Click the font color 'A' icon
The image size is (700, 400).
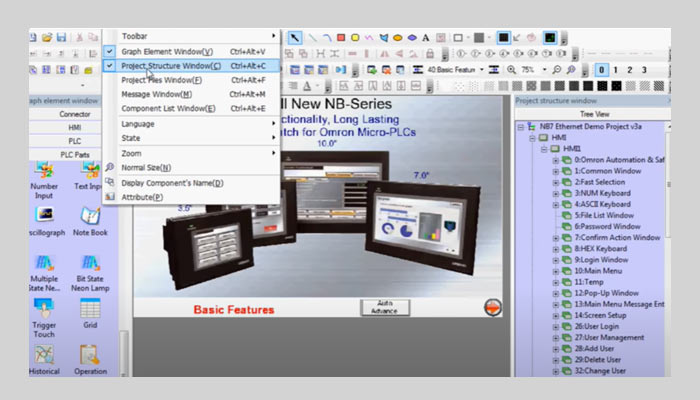[x=307, y=86]
